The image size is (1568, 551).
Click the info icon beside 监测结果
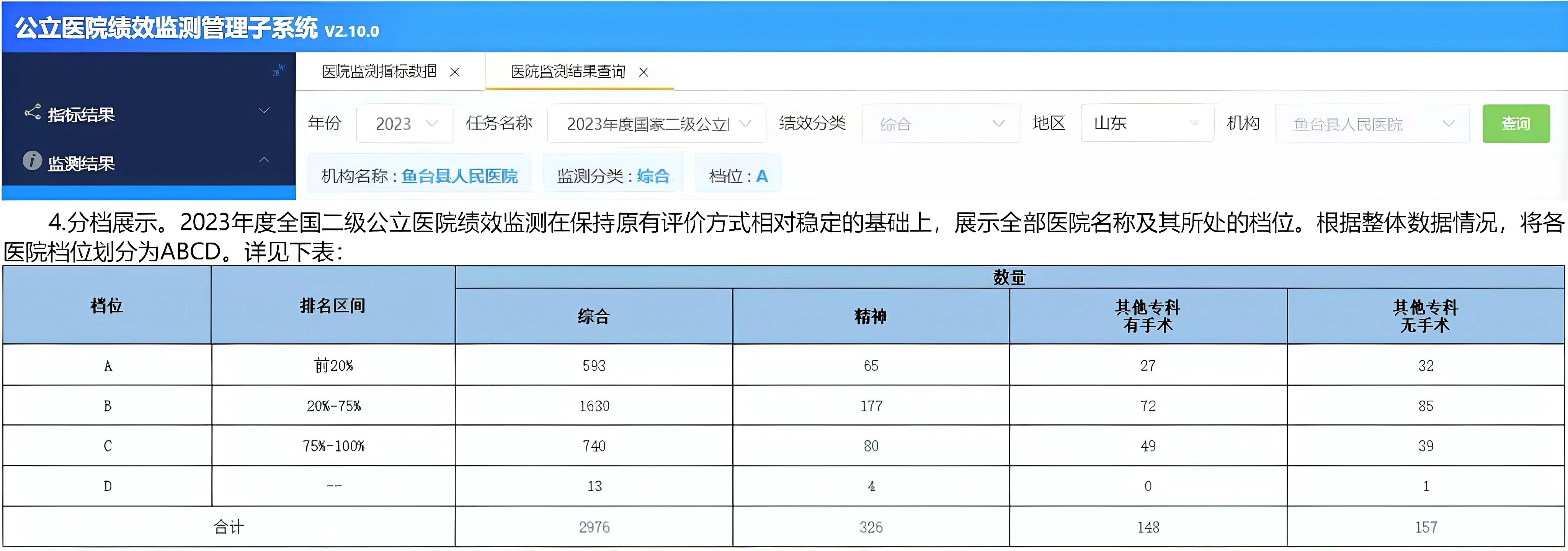pyautogui.click(x=32, y=161)
